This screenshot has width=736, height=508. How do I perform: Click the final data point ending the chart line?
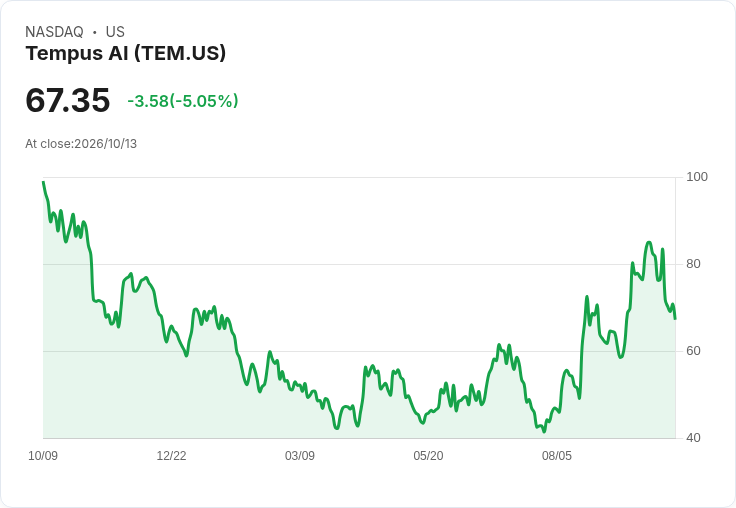pos(675,319)
